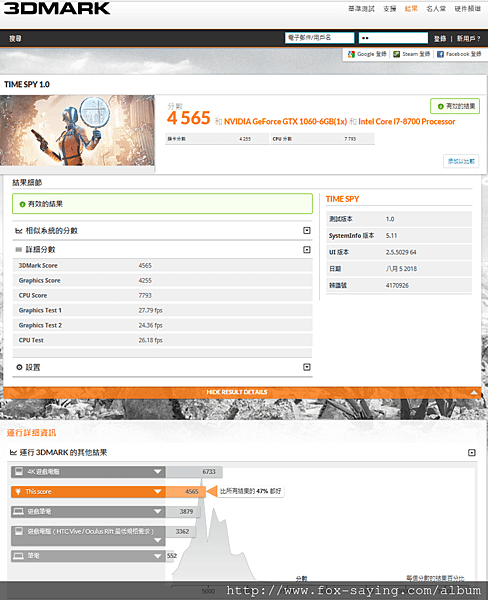Collapse the 運行 3DMARK 的其他結果 section
This screenshot has height=600, width=488.
point(472,453)
